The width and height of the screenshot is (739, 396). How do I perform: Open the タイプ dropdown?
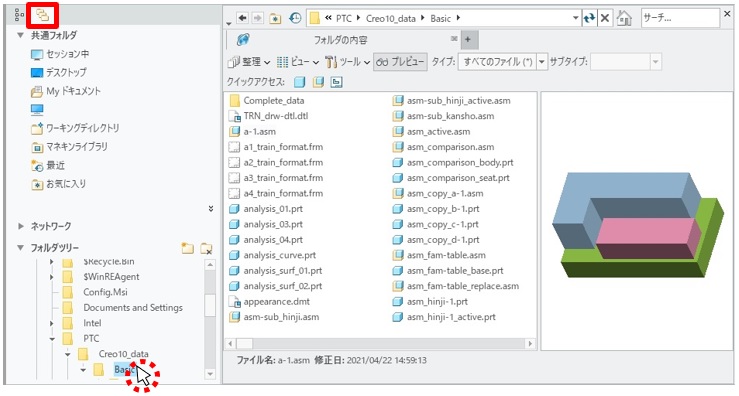tap(542, 62)
